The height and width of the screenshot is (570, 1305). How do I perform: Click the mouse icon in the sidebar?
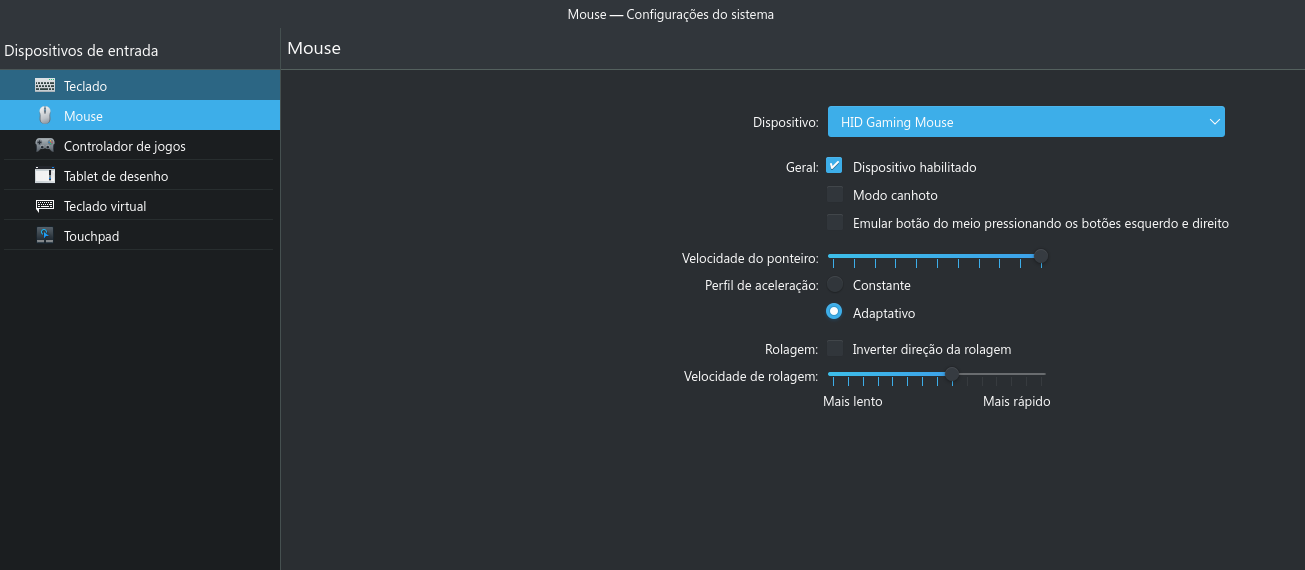(45, 116)
